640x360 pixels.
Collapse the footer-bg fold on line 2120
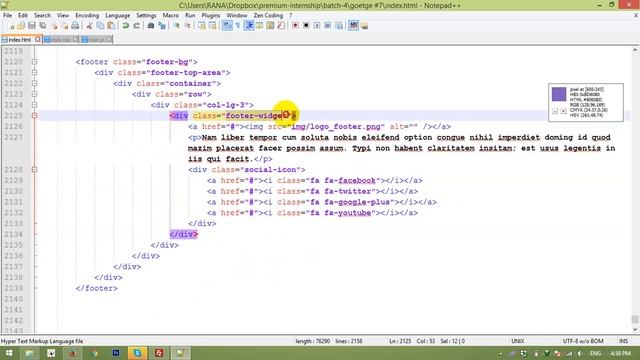[x=34, y=62]
